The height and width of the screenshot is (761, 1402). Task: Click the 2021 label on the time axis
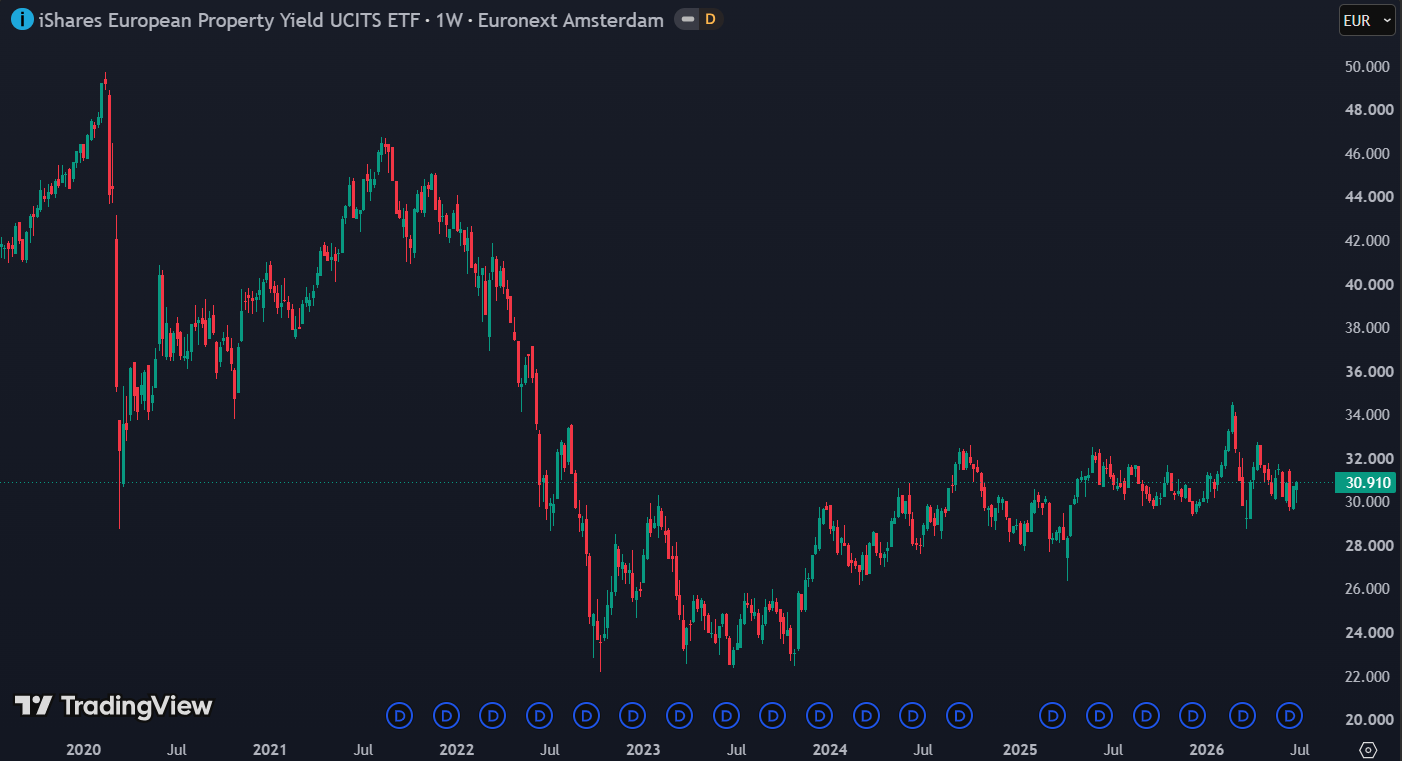(270, 749)
